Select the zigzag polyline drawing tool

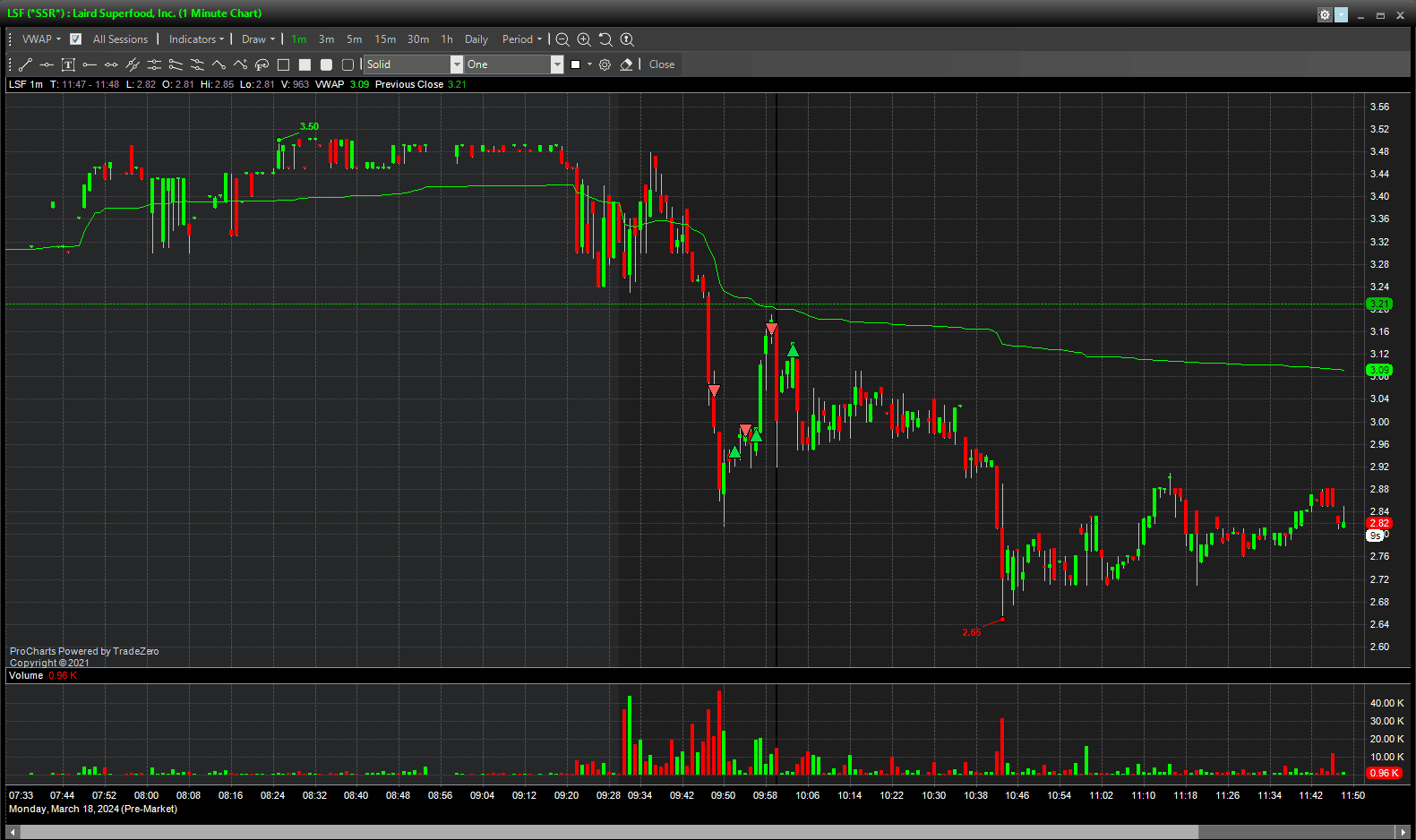tap(219, 64)
